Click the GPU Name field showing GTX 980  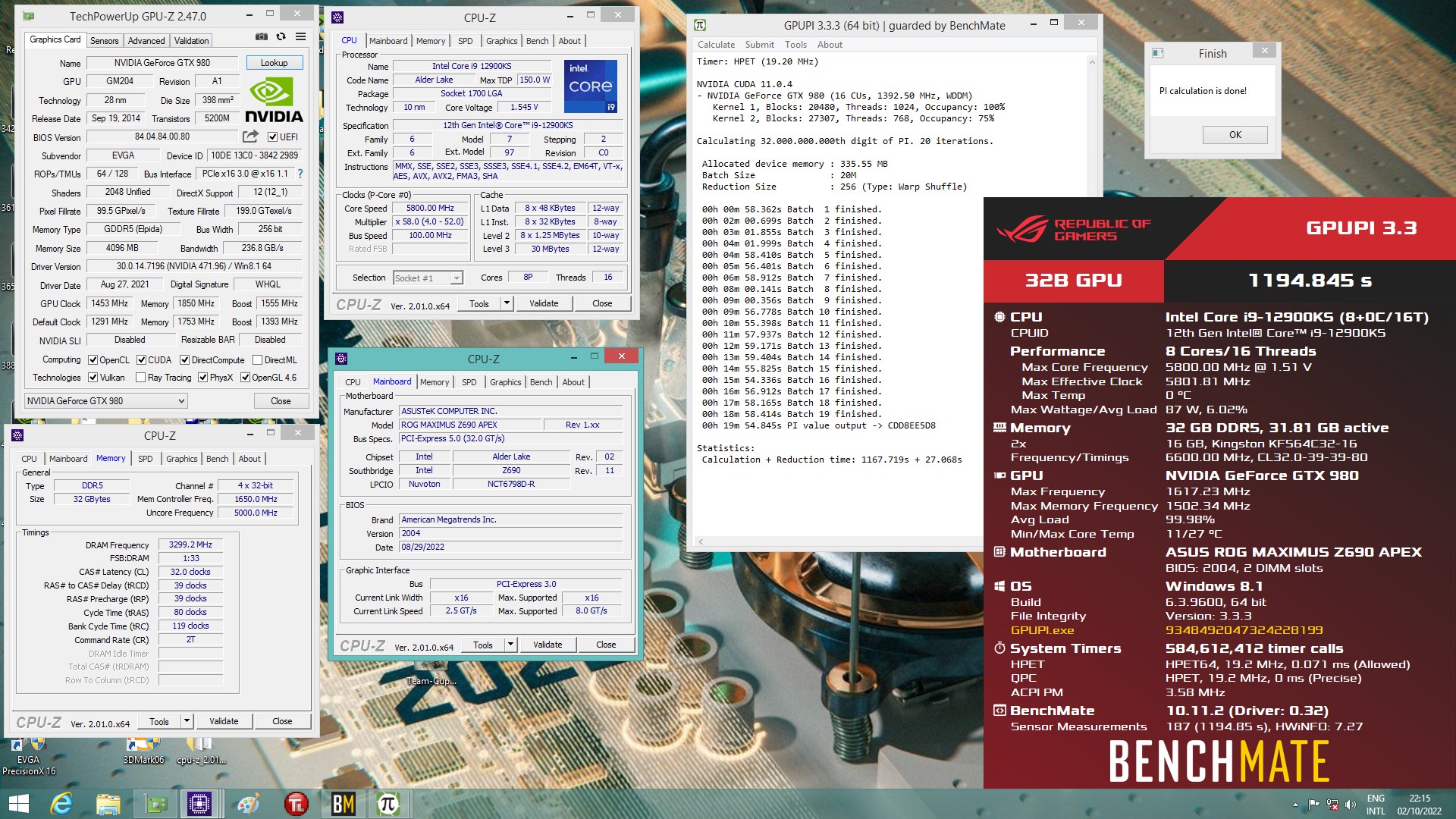pyautogui.click(x=162, y=63)
